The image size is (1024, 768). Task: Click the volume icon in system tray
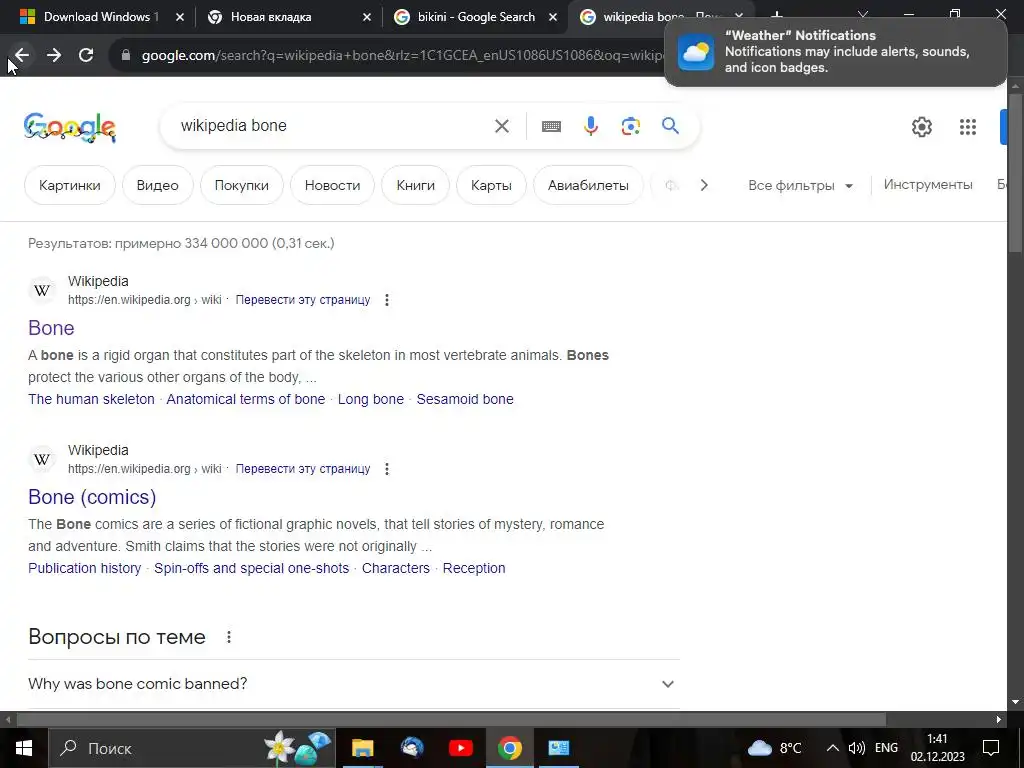856,748
